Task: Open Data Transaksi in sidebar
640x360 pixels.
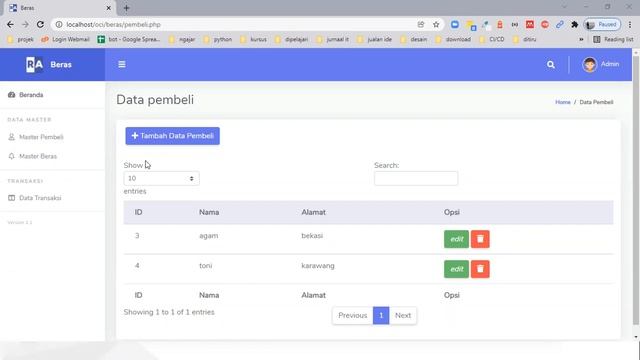Action: point(35,198)
